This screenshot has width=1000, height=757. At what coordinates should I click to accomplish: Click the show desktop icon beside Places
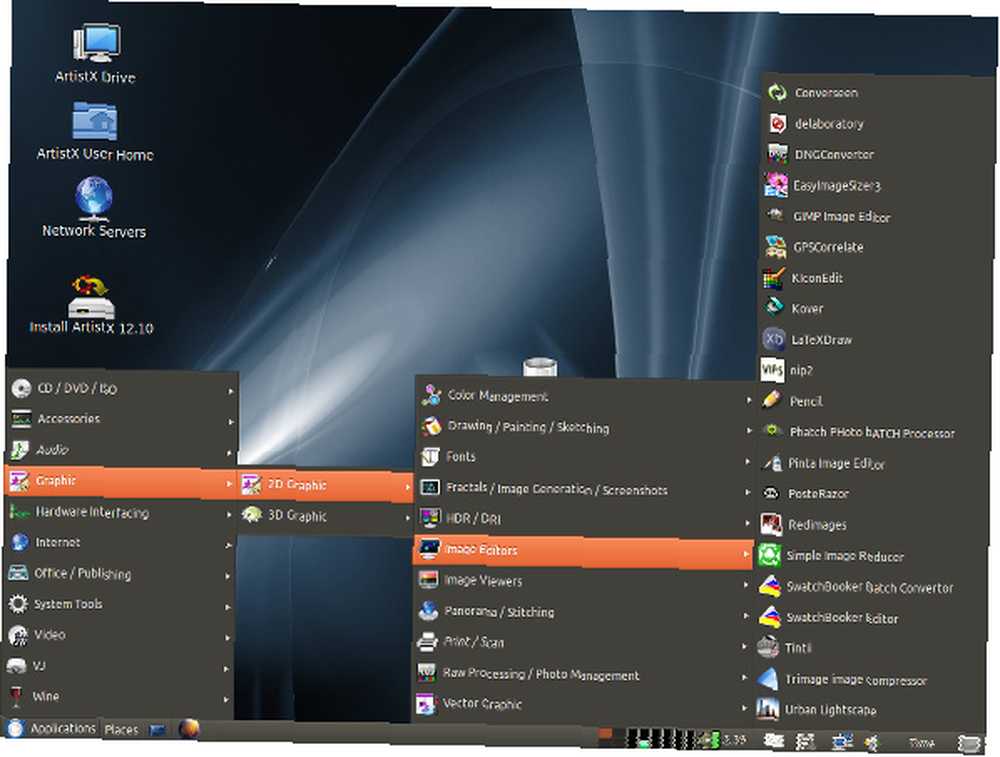[x=158, y=730]
